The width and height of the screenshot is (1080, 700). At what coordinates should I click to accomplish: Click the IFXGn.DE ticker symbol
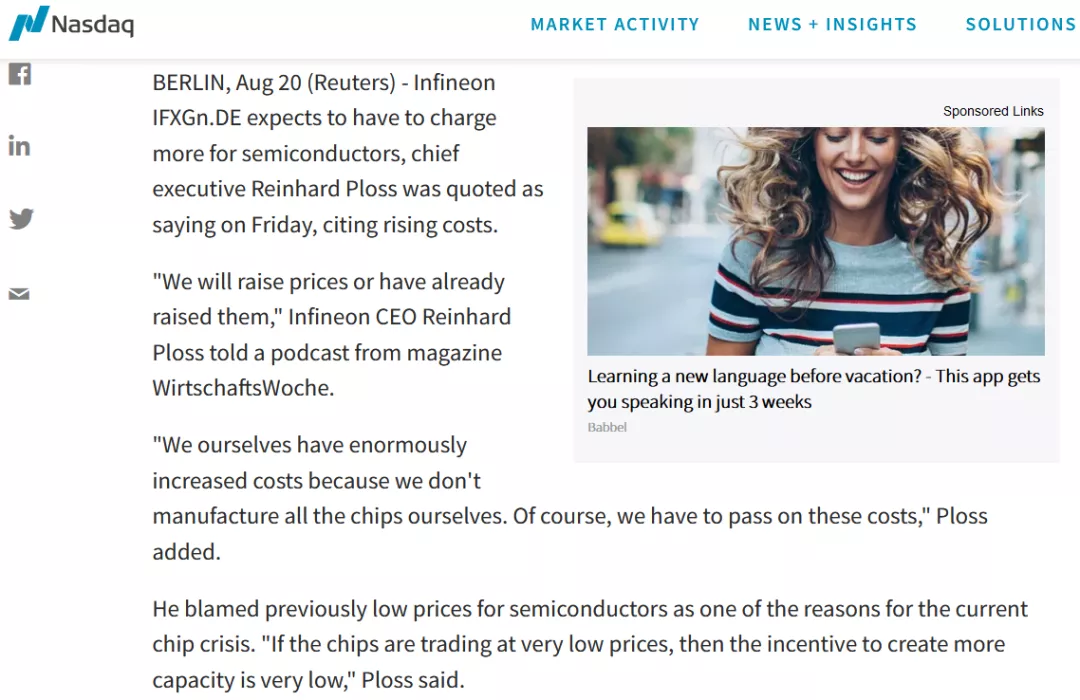[x=197, y=118]
